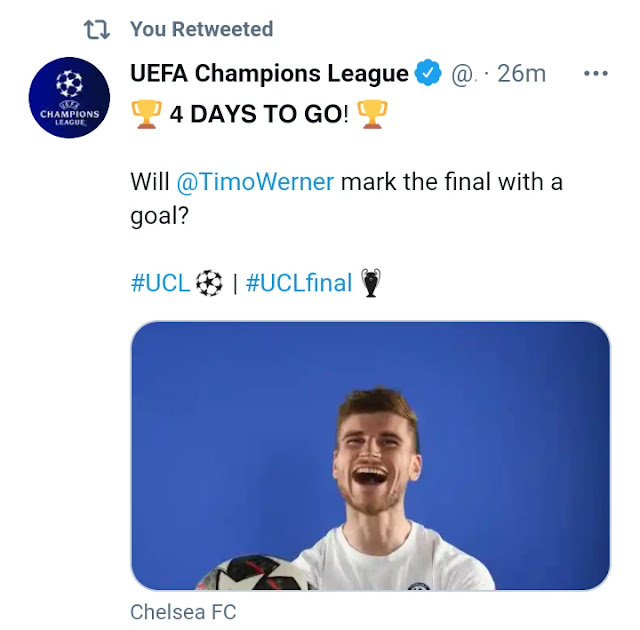The width and height of the screenshot is (640, 630).
Task: Open the UEFA Champions League profile avatar
Action: pyautogui.click(x=69, y=97)
